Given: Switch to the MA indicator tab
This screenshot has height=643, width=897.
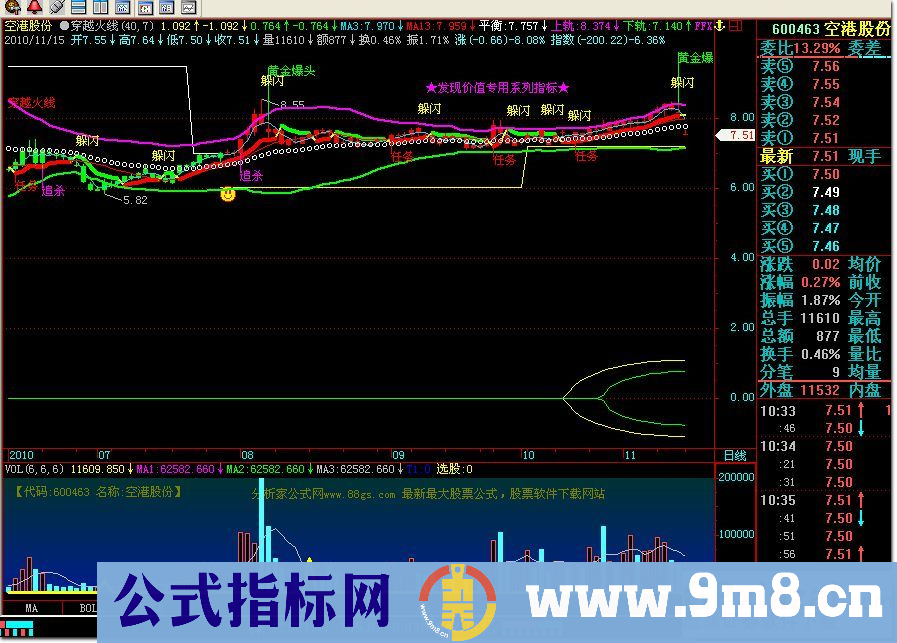Looking at the screenshot, I should [31, 608].
